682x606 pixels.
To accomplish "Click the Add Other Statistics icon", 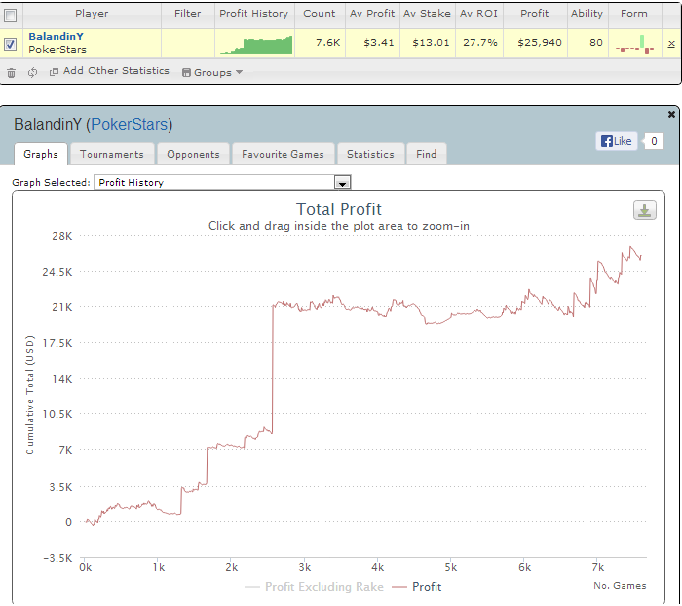I will (53, 72).
